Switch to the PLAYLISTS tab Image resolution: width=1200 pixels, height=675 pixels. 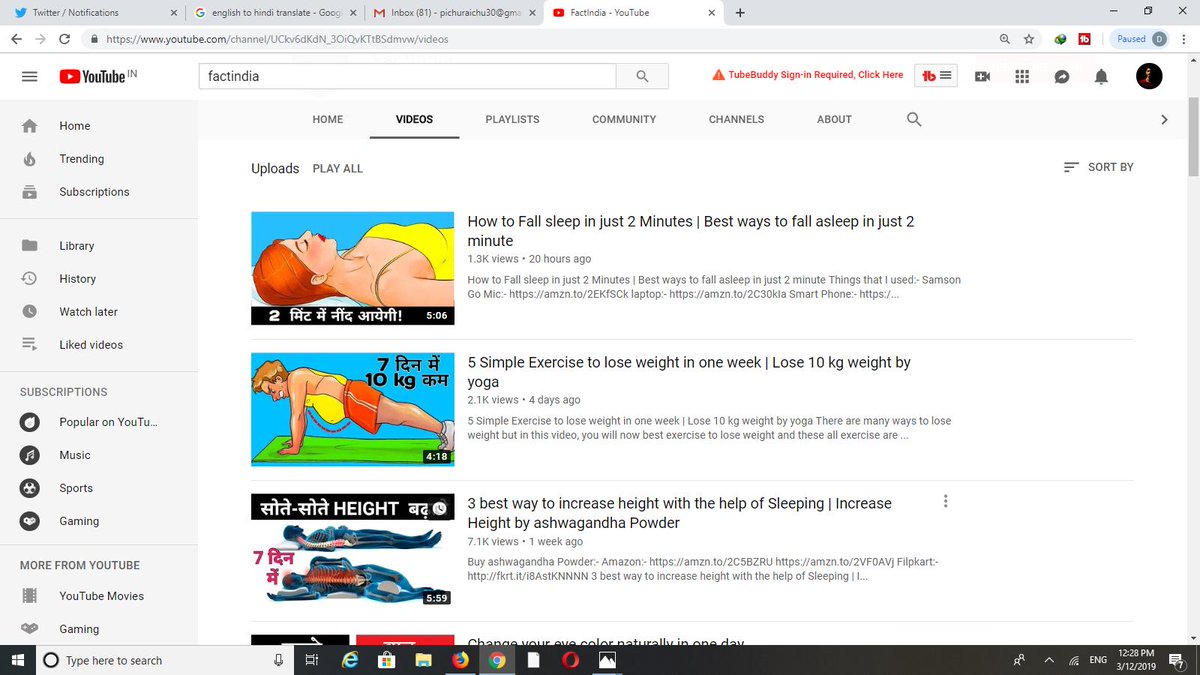(512, 119)
